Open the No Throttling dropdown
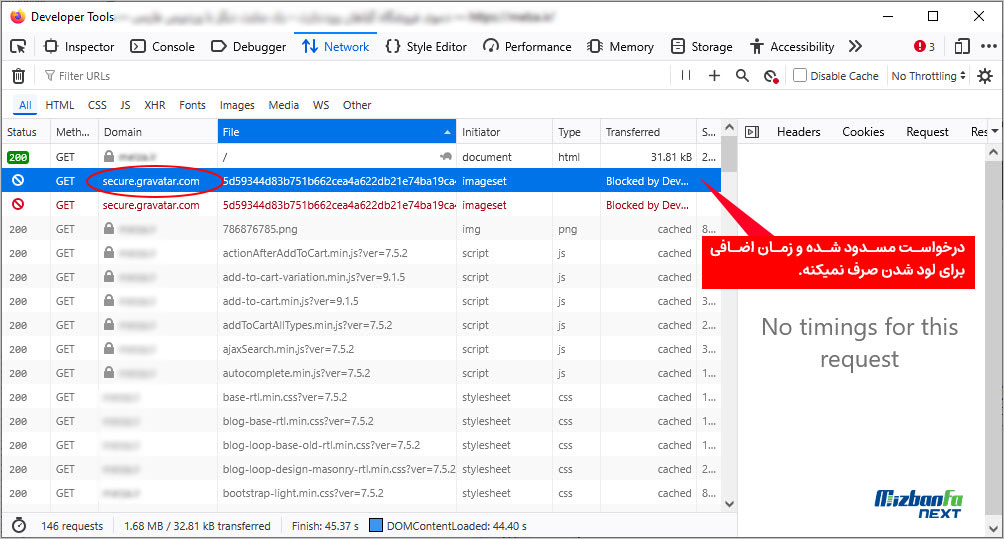1004x539 pixels. pyautogui.click(x=929, y=76)
